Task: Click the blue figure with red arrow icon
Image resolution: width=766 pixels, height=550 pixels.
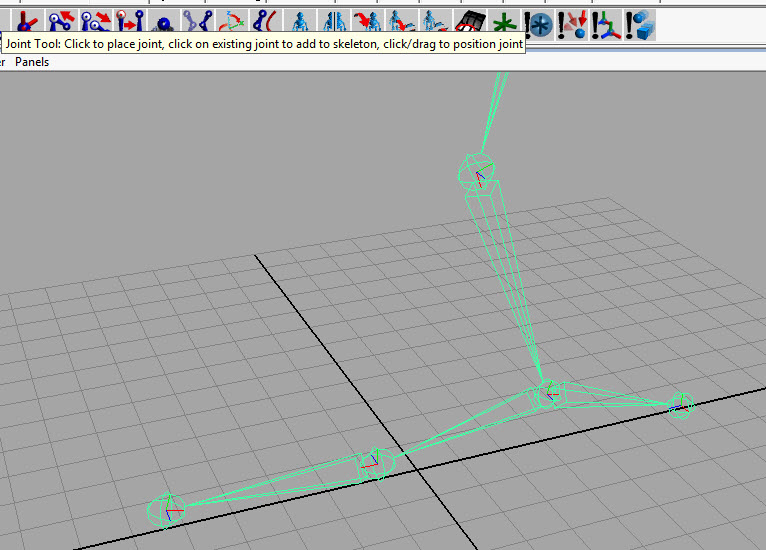Action: 368,22
